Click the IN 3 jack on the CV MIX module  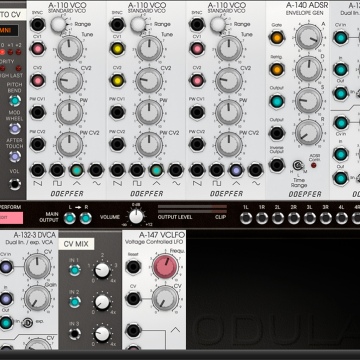point(75,334)
